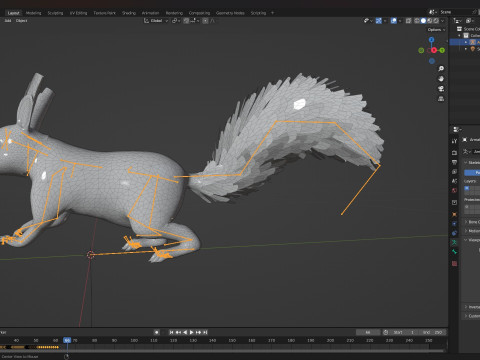The image size is (480, 360).
Task: Click the blue Z axis gizmo
Action: coord(432,40)
